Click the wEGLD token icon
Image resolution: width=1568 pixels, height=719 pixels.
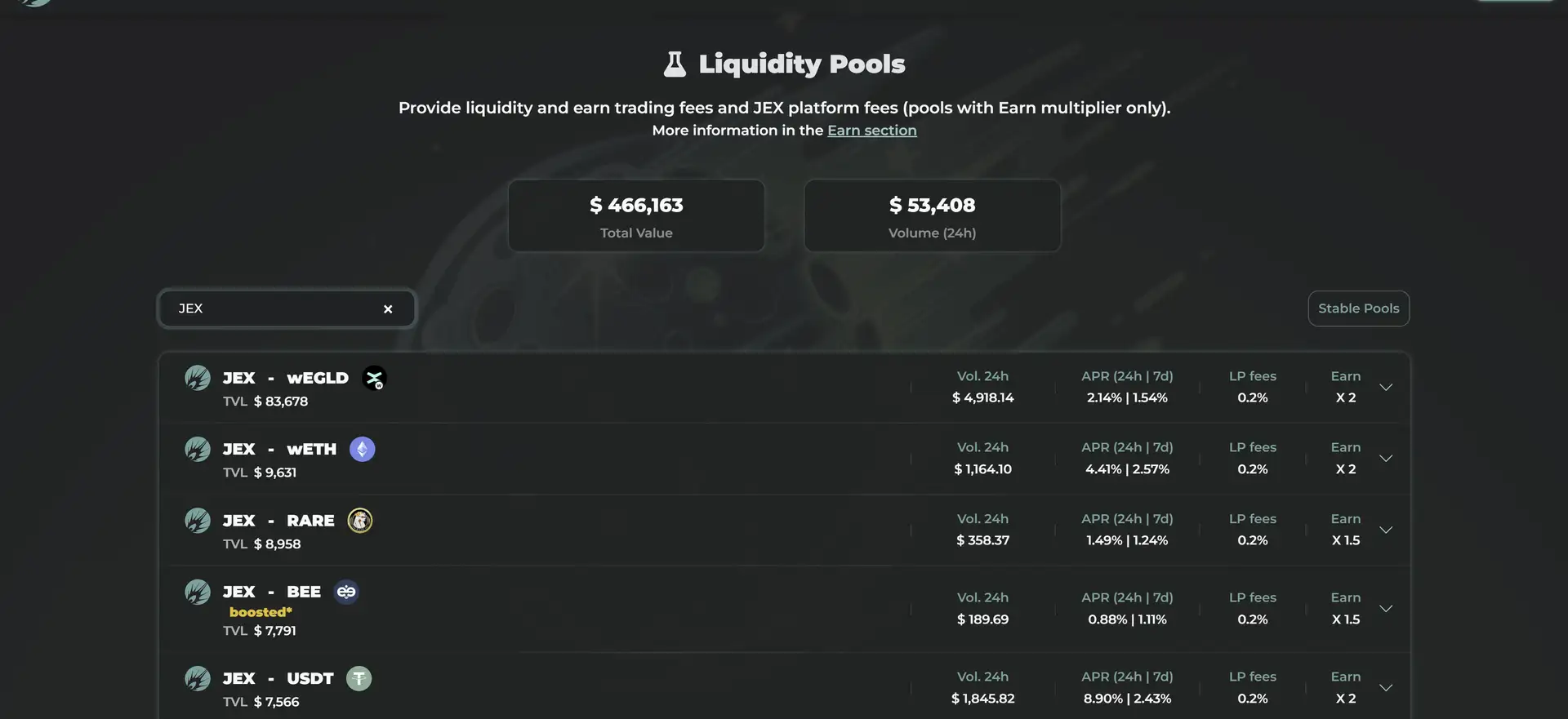pyautogui.click(x=374, y=379)
